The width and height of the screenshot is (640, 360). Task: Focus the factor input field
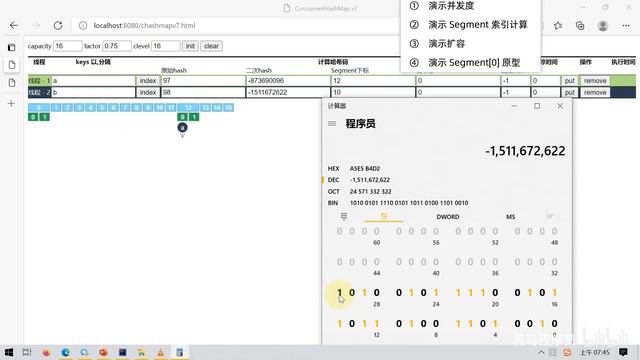[117, 46]
